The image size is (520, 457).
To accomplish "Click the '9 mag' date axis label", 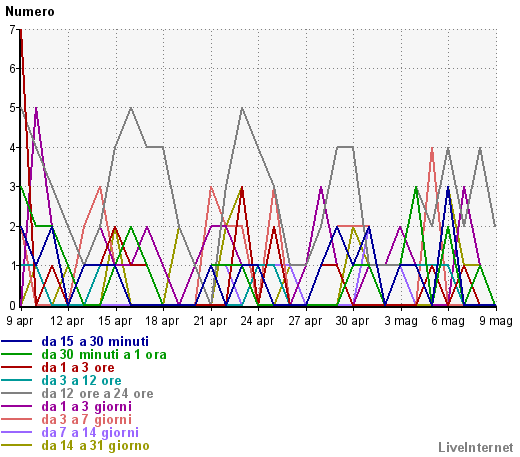I will pyautogui.click(x=496, y=321).
